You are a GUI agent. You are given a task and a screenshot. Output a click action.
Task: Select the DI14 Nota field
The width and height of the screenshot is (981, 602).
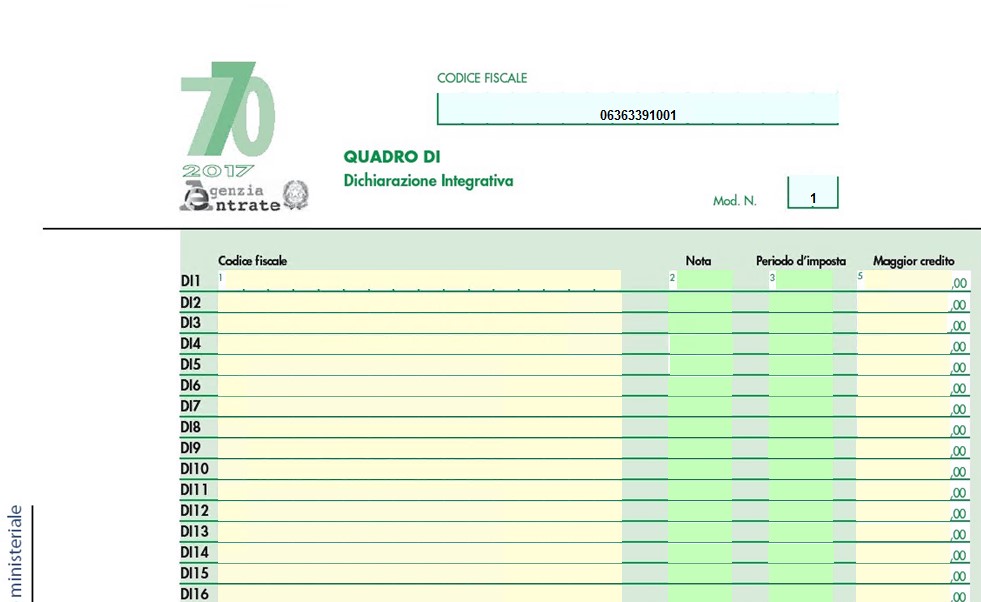(x=700, y=553)
